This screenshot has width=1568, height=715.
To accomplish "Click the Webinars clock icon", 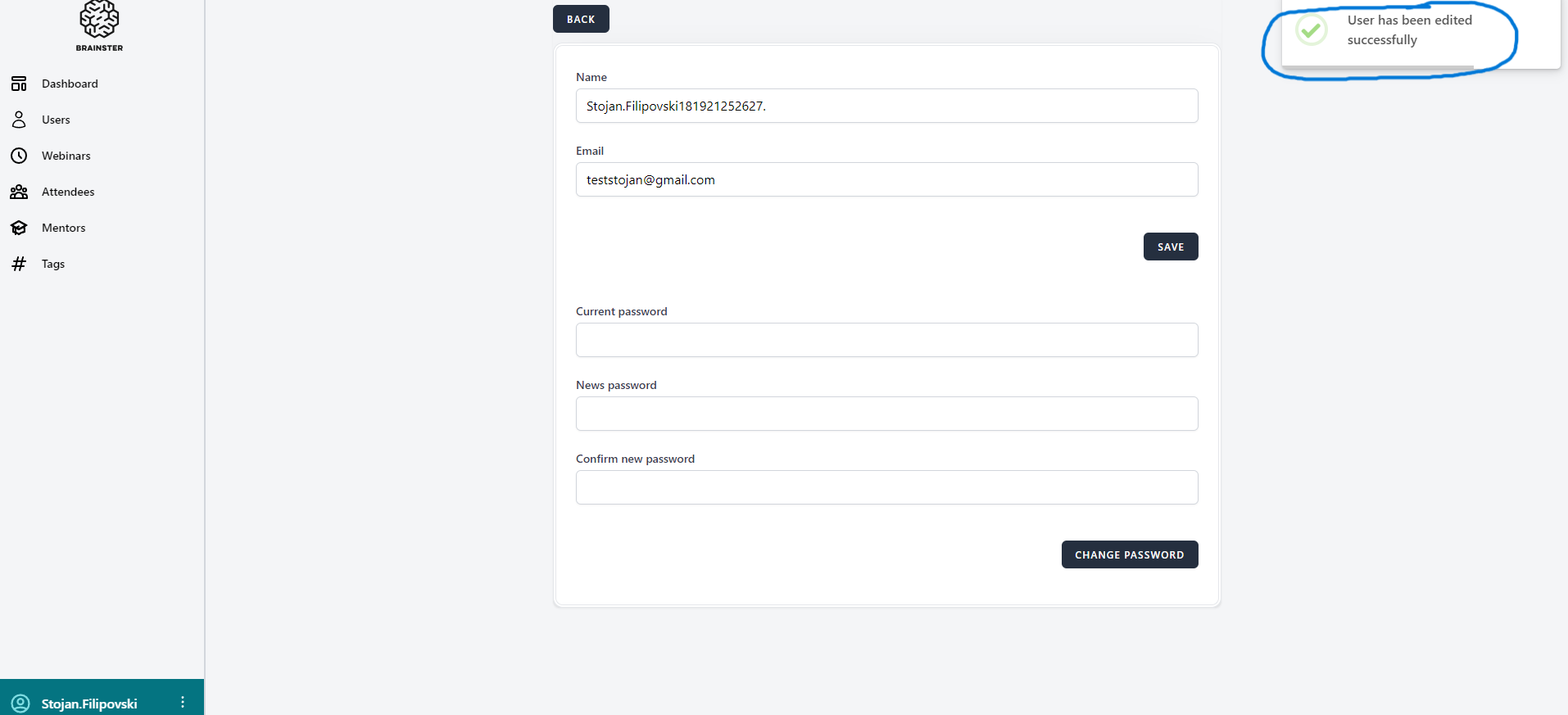I will 19,156.
